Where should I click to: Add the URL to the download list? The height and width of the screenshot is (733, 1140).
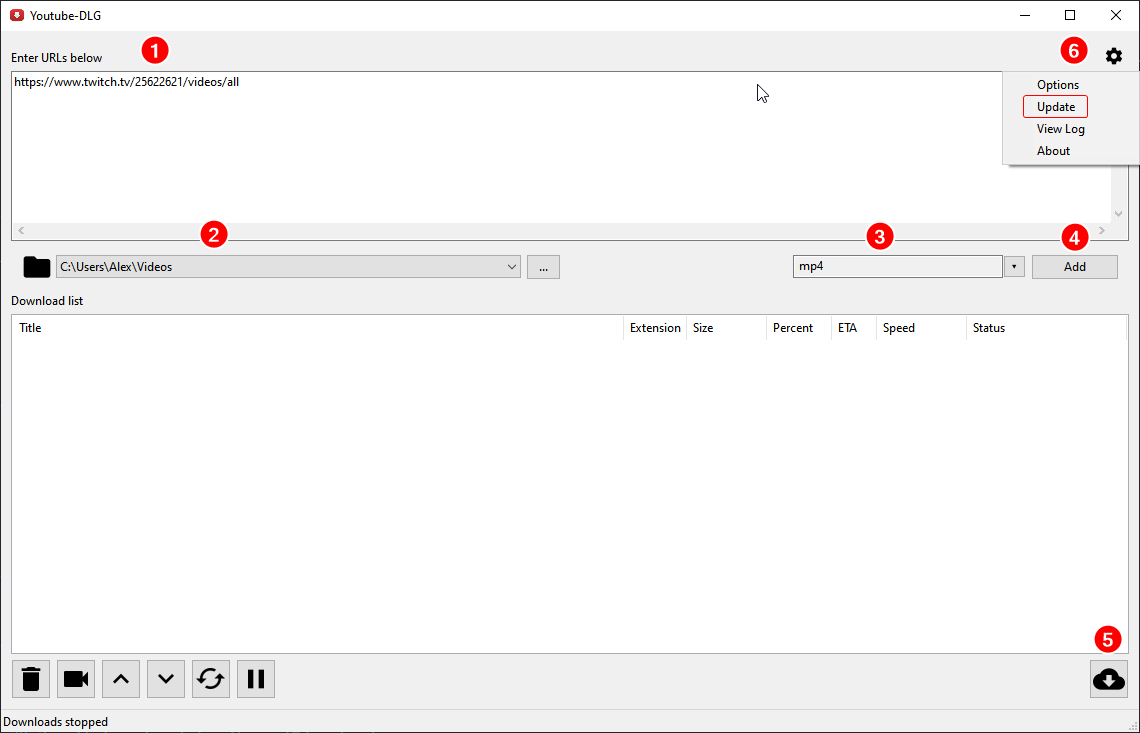1075,267
